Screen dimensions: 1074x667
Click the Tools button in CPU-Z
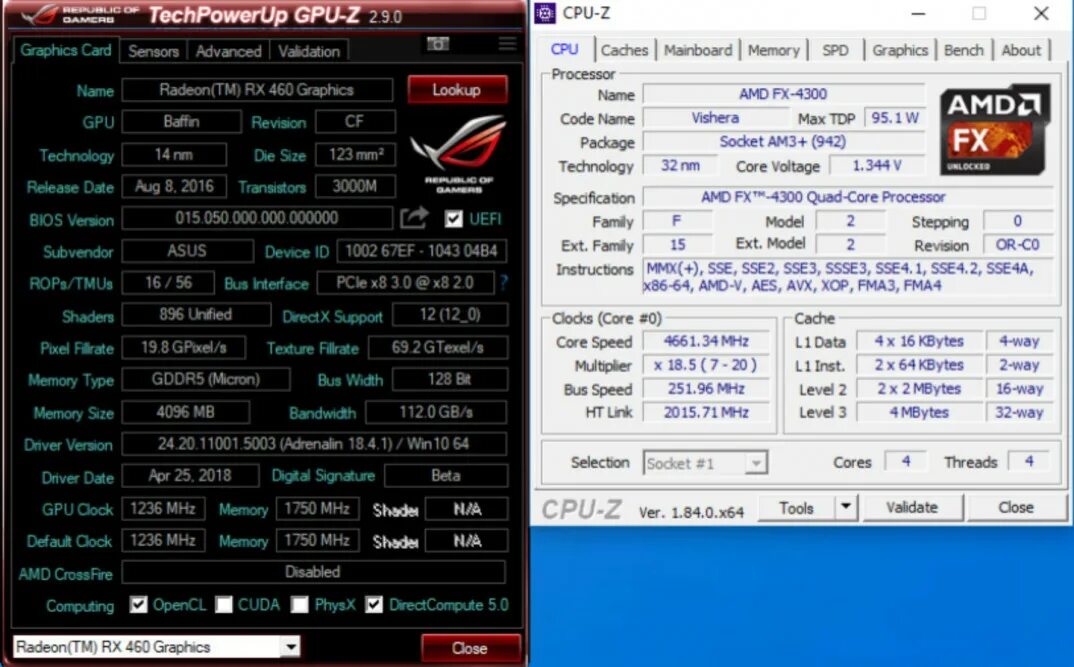pyautogui.click(x=796, y=507)
